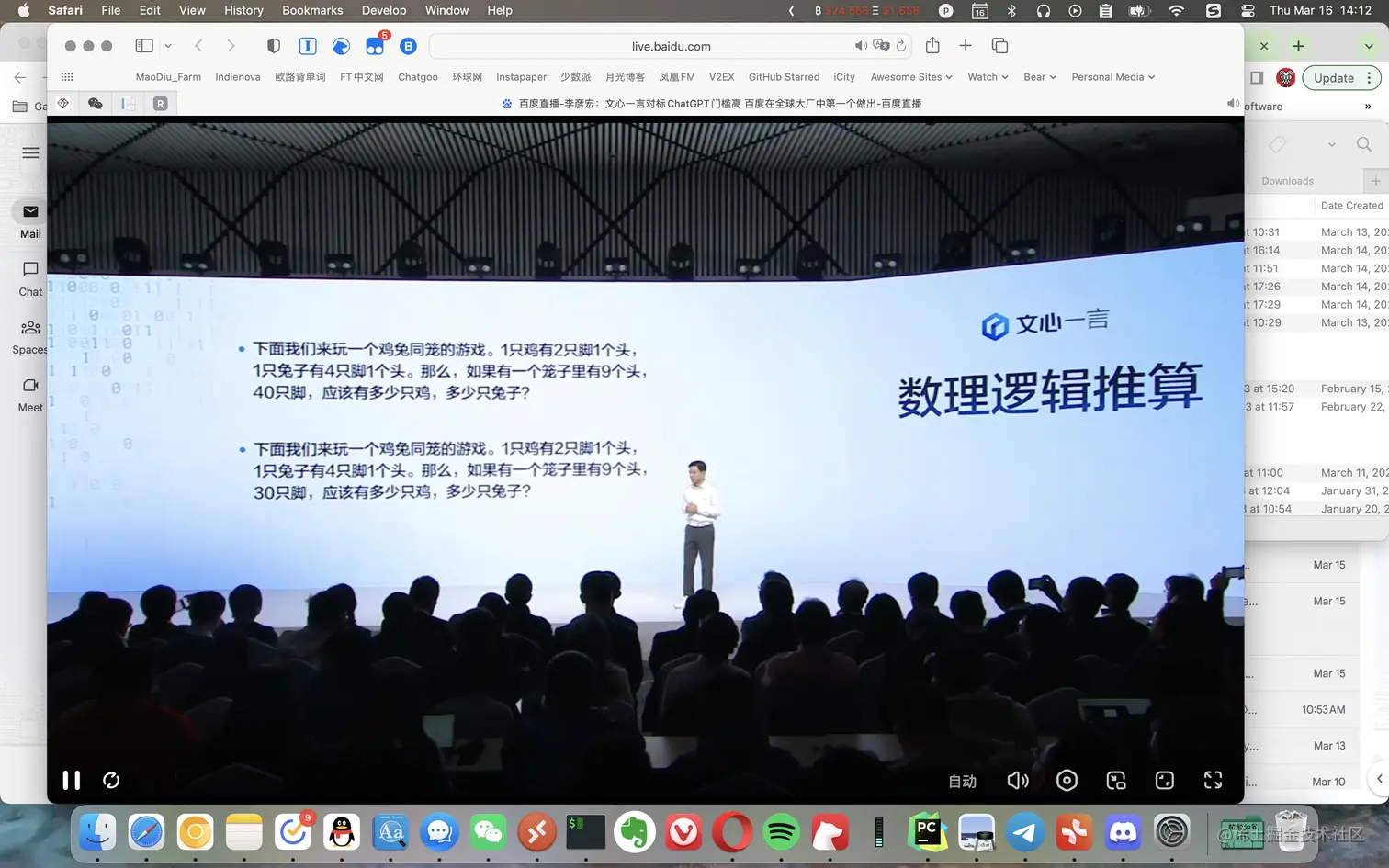This screenshot has height=868, width=1389.
Task: Open Telegram from the Dock
Action: point(1025,832)
